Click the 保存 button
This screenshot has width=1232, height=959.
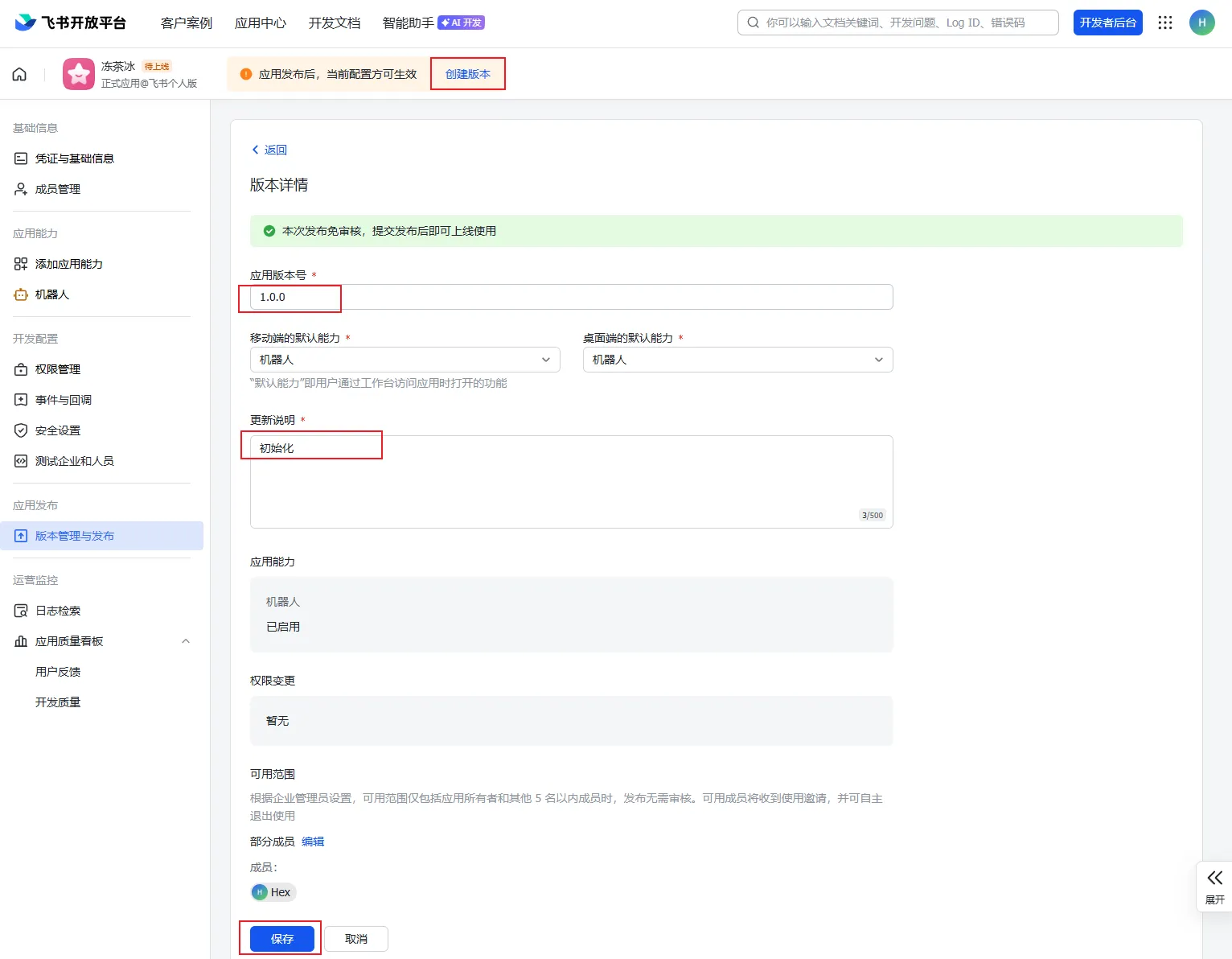click(281, 939)
